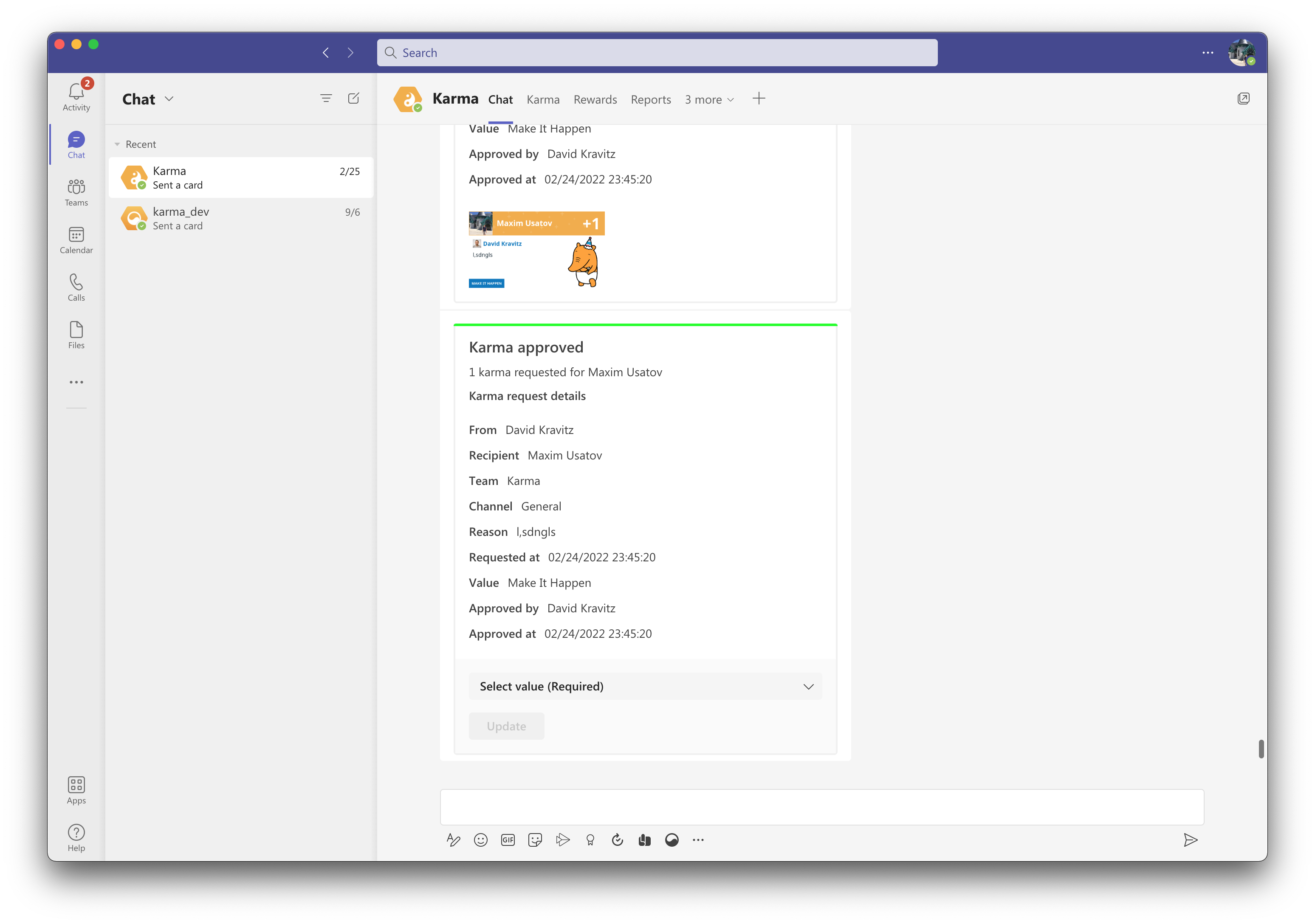This screenshot has width=1315, height=924.
Task: Insert an emoji in the message toolbar
Action: [480, 840]
